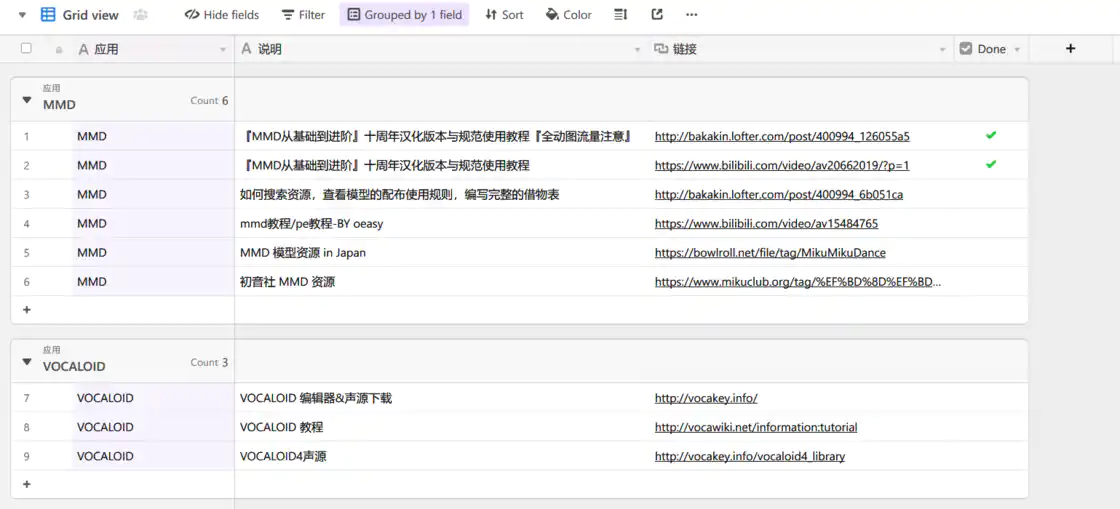Select cell 'MMD 模型资源 in Japan'
This screenshot has height=509, width=1120.
click(x=441, y=253)
